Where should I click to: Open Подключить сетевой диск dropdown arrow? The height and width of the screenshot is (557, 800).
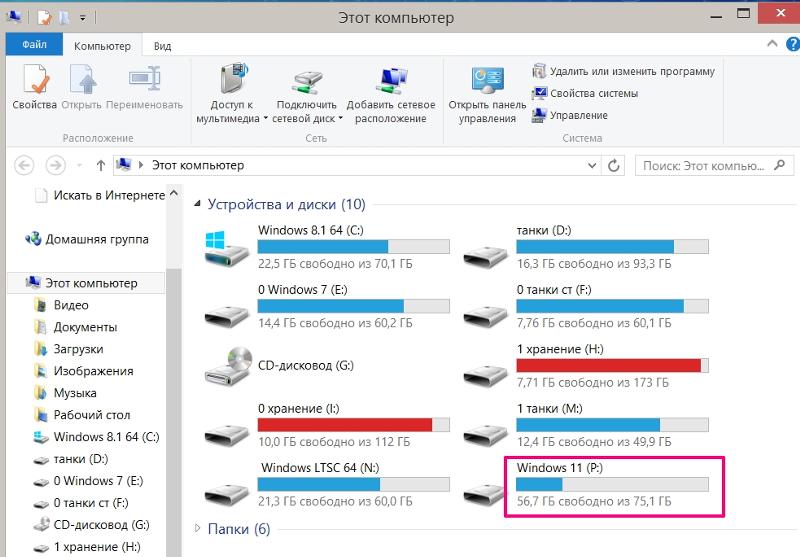tap(340, 118)
